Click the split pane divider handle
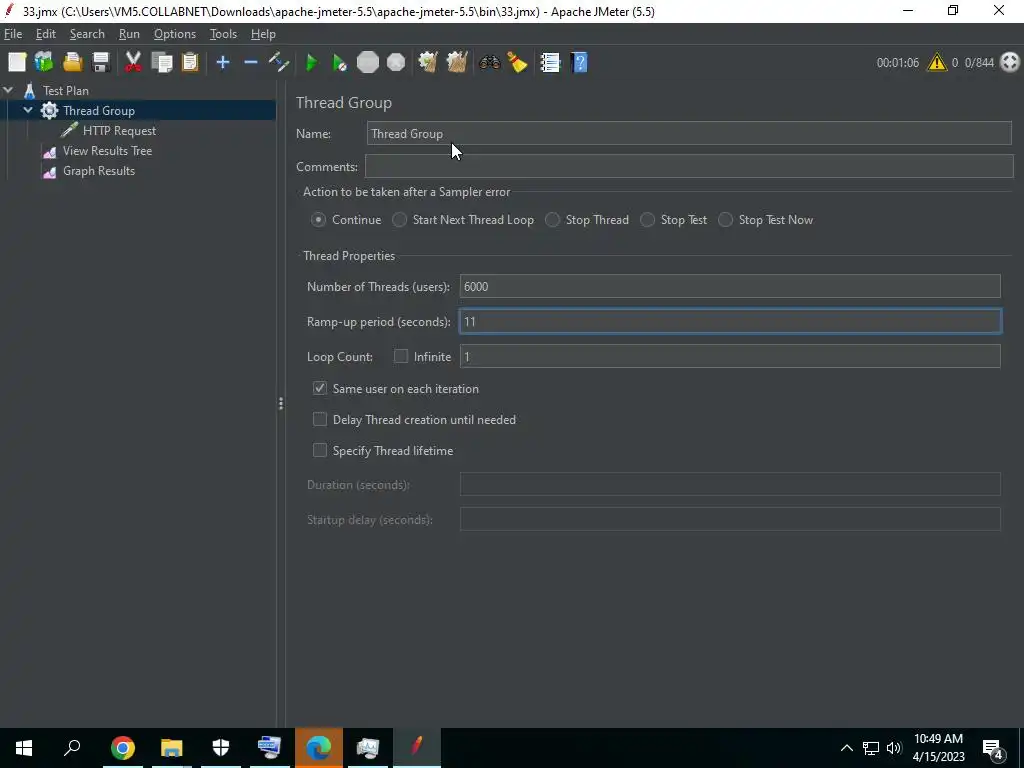The height and width of the screenshot is (768, 1024). click(281, 404)
